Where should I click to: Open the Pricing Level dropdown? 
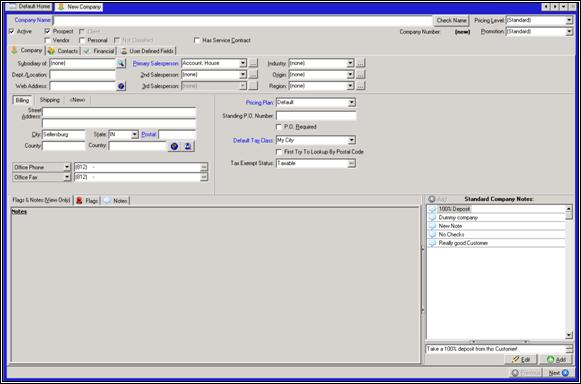point(569,20)
